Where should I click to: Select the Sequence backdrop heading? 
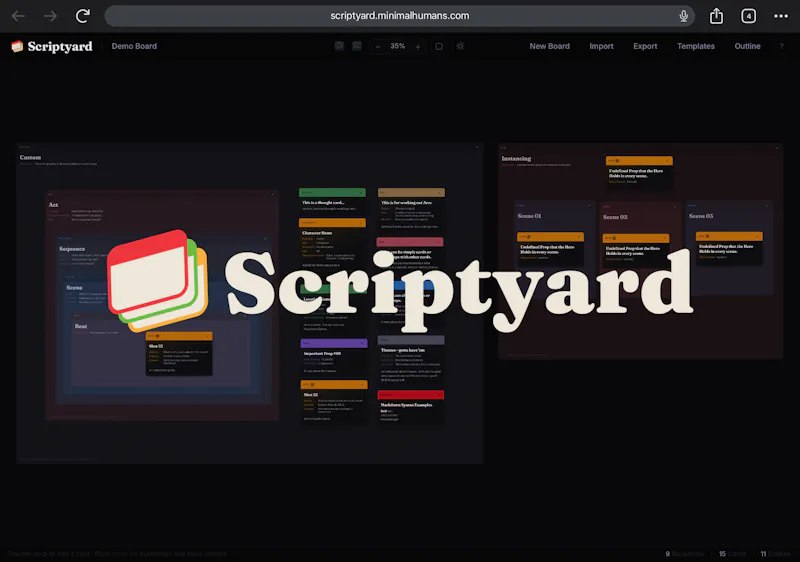point(72,248)
